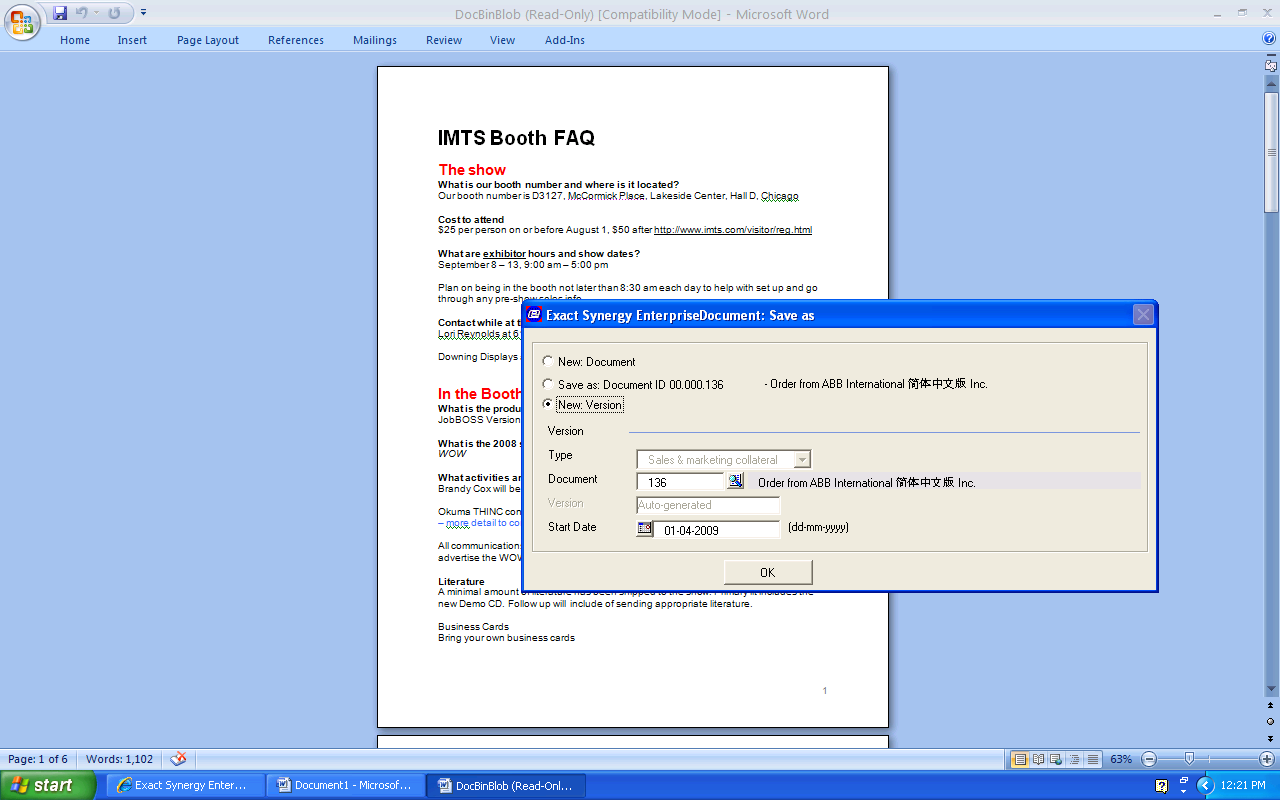Switch to Draft view

coord(1094,759)
